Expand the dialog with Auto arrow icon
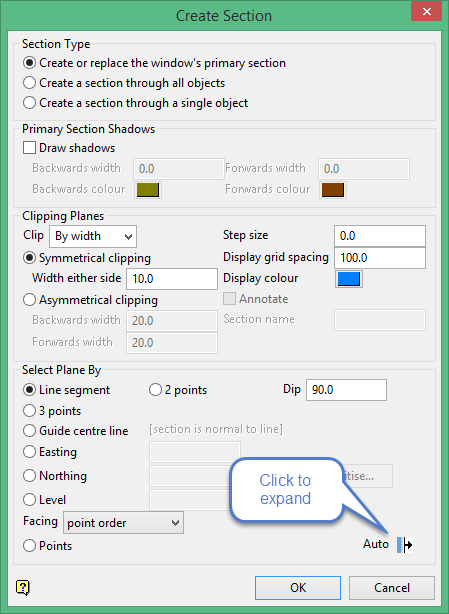Screen dimensions: 449x614 [405, 544]
